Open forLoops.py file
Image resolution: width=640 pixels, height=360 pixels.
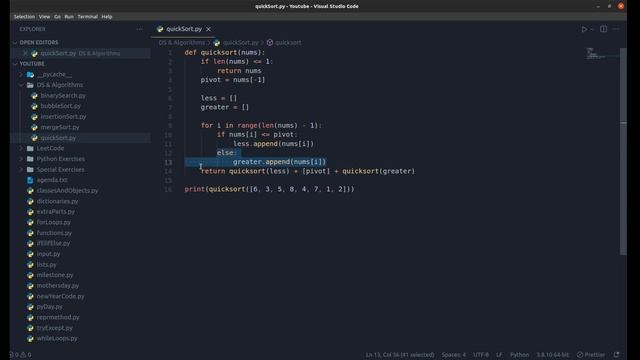pos(53,222)
